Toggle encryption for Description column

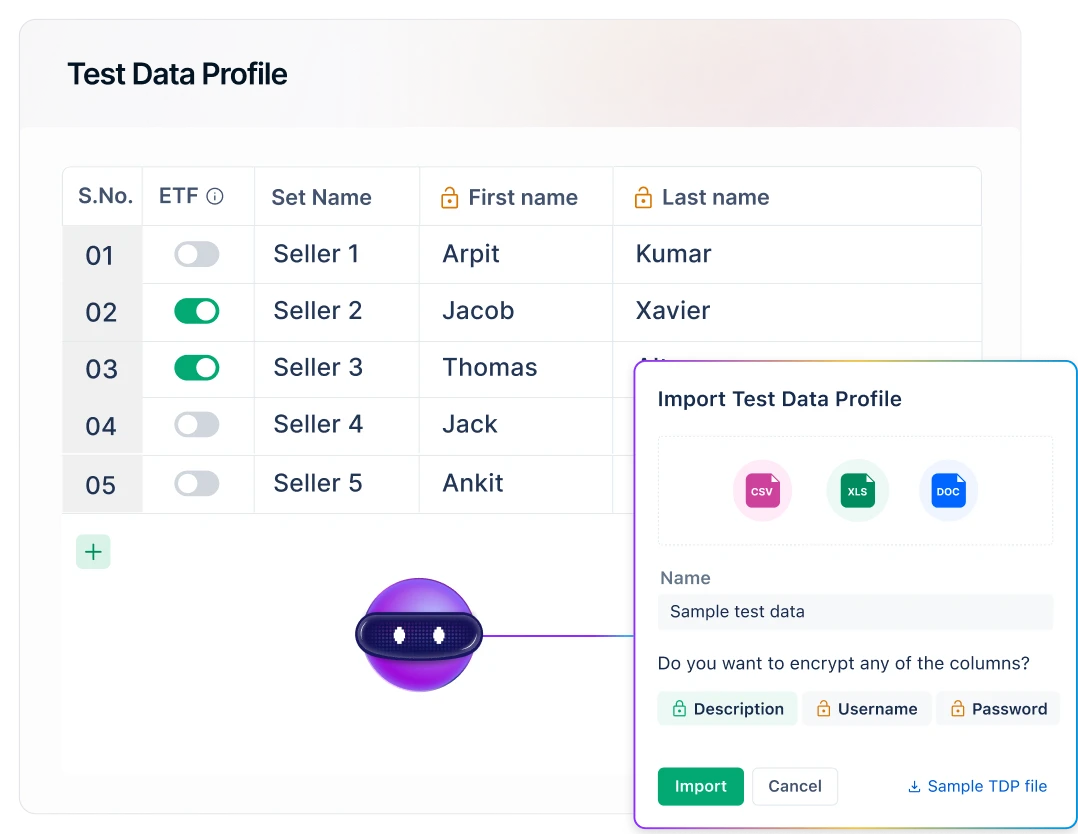(x=727, y=709)
